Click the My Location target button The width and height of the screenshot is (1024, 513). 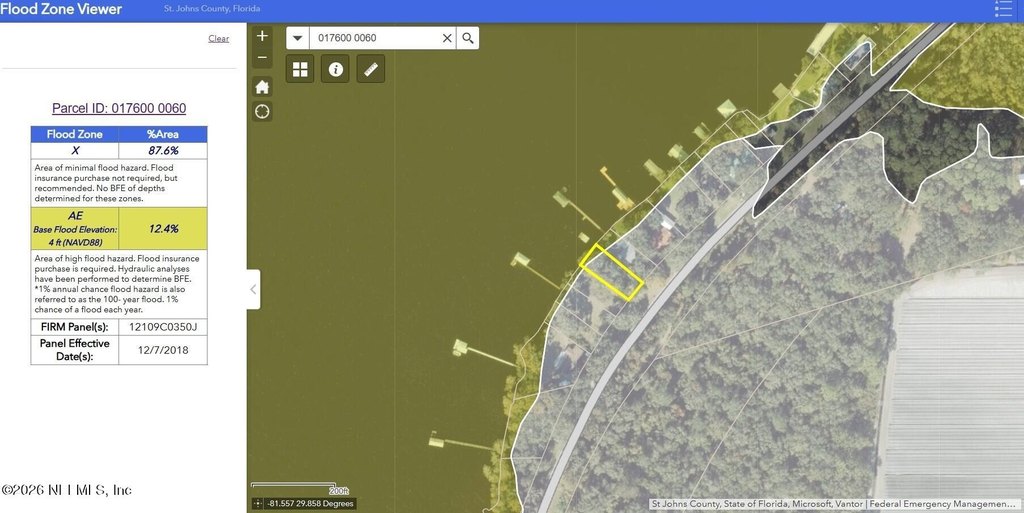[x=262, y=111]
